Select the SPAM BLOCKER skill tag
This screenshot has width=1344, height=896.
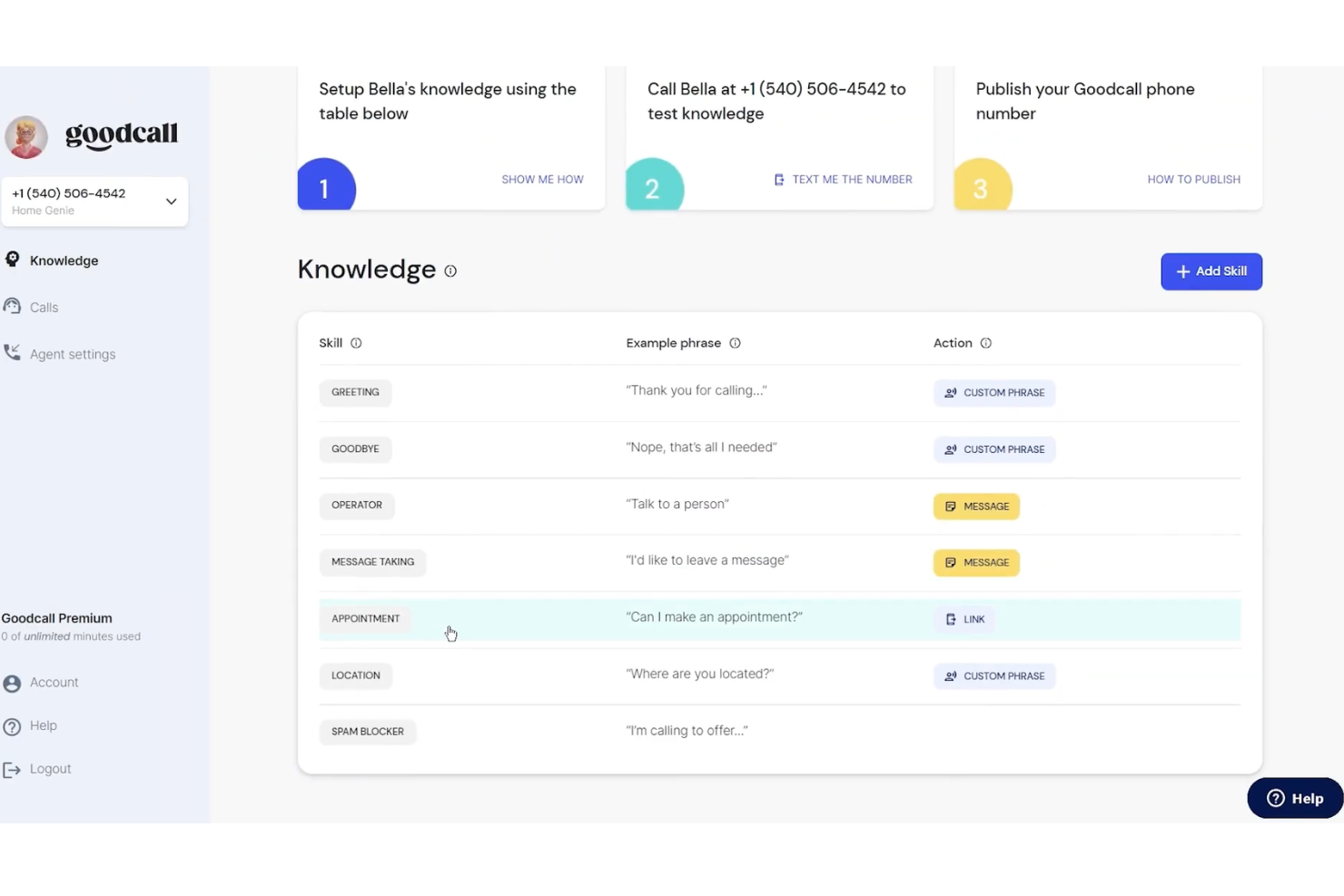tap(368, 732)
